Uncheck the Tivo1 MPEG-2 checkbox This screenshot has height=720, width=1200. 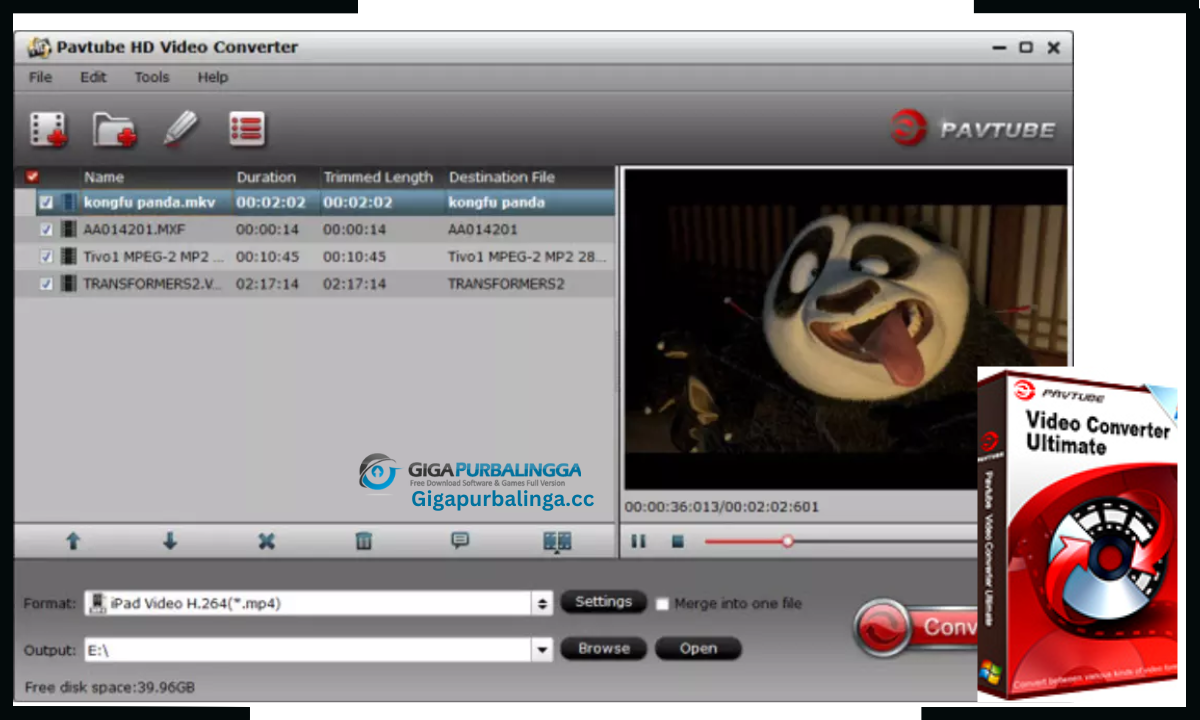46,256
